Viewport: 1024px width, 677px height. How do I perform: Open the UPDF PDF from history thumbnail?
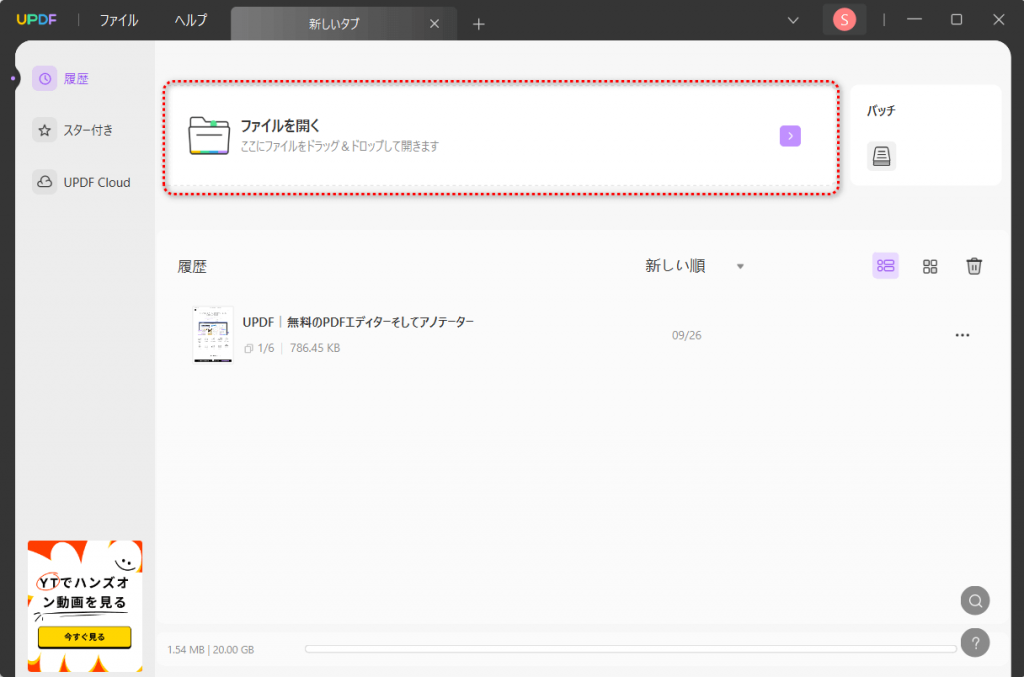click(213, 333)
